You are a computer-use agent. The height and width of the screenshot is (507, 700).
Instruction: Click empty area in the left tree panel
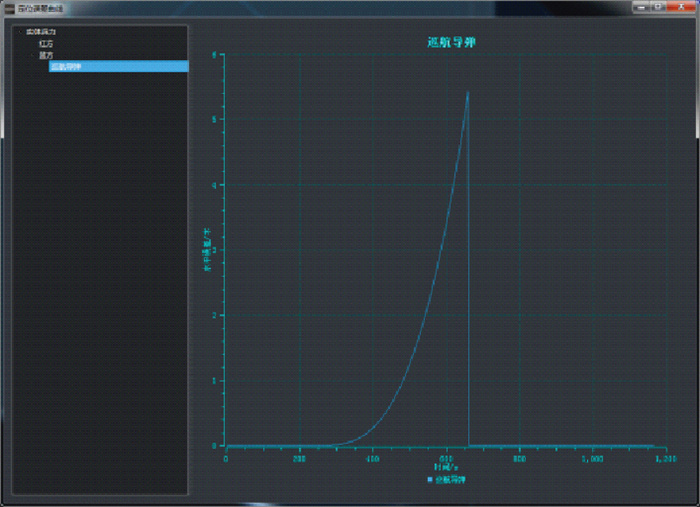tap(100, 300)
